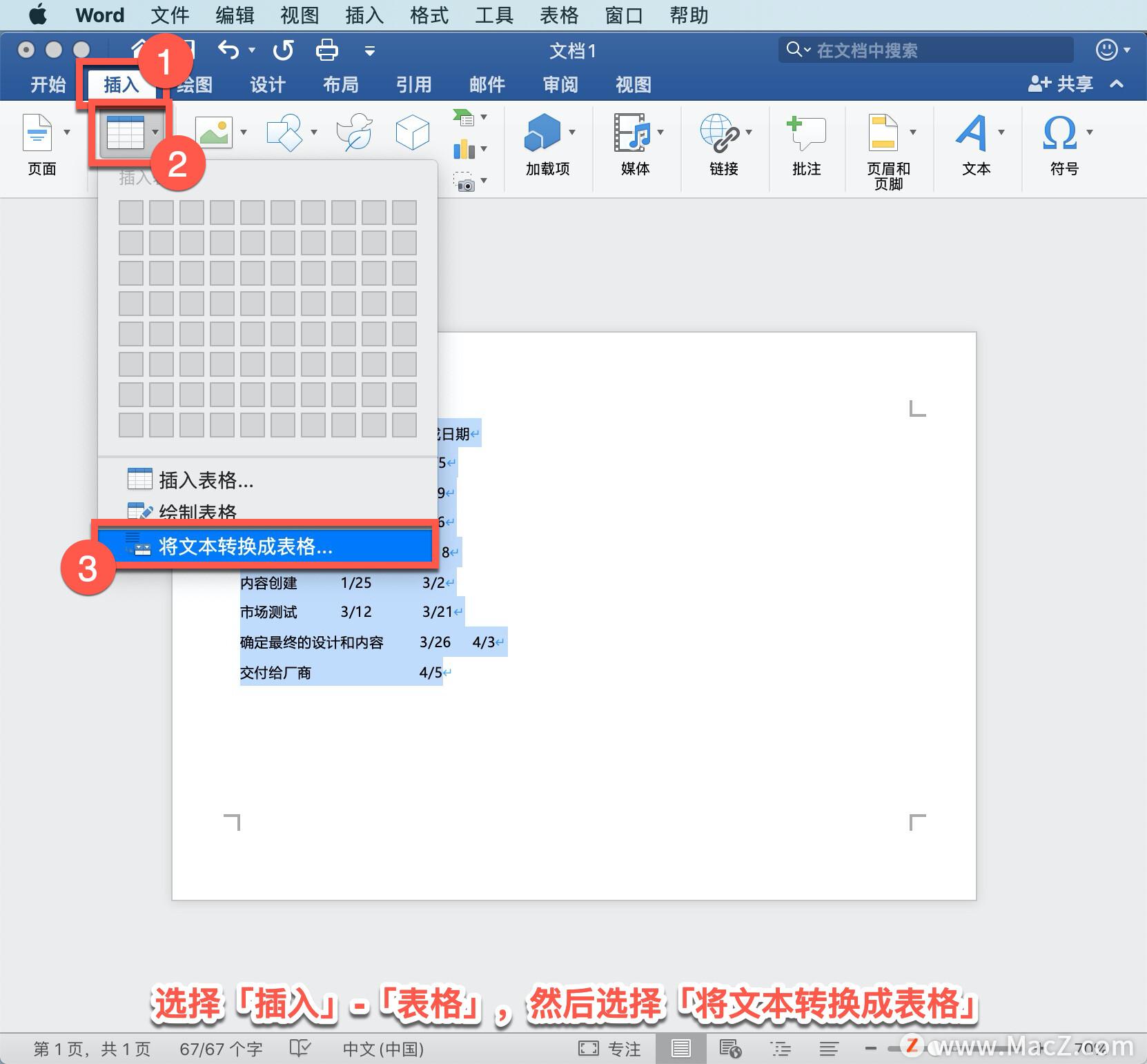Insert a hyperlink with the 链接 icon
This screenshot has height=1064, width=1147.
click(x=721, y=132)
